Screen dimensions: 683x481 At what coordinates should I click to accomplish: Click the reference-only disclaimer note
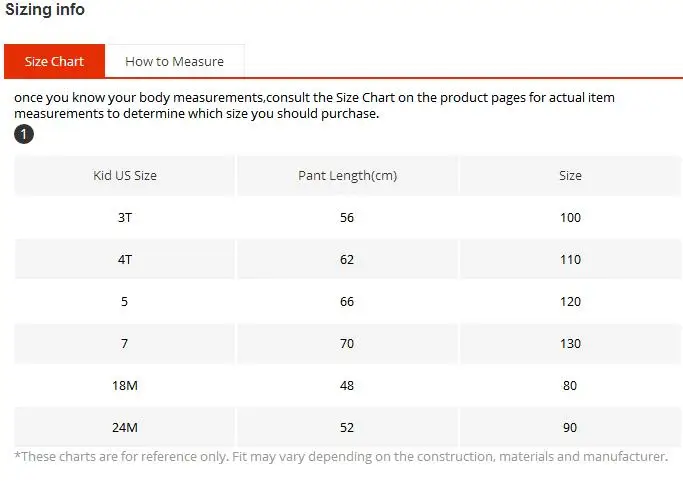[341, 456]
